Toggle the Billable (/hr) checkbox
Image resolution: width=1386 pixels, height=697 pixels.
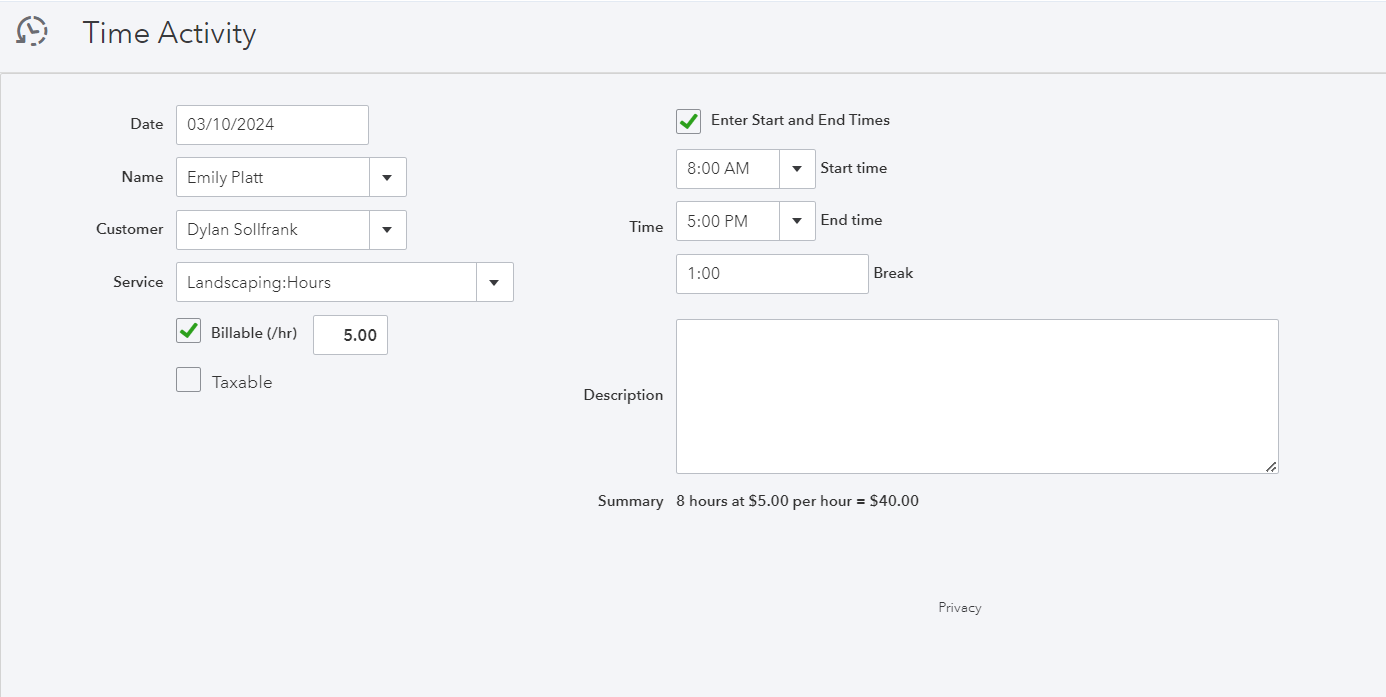tap(188, 331)
